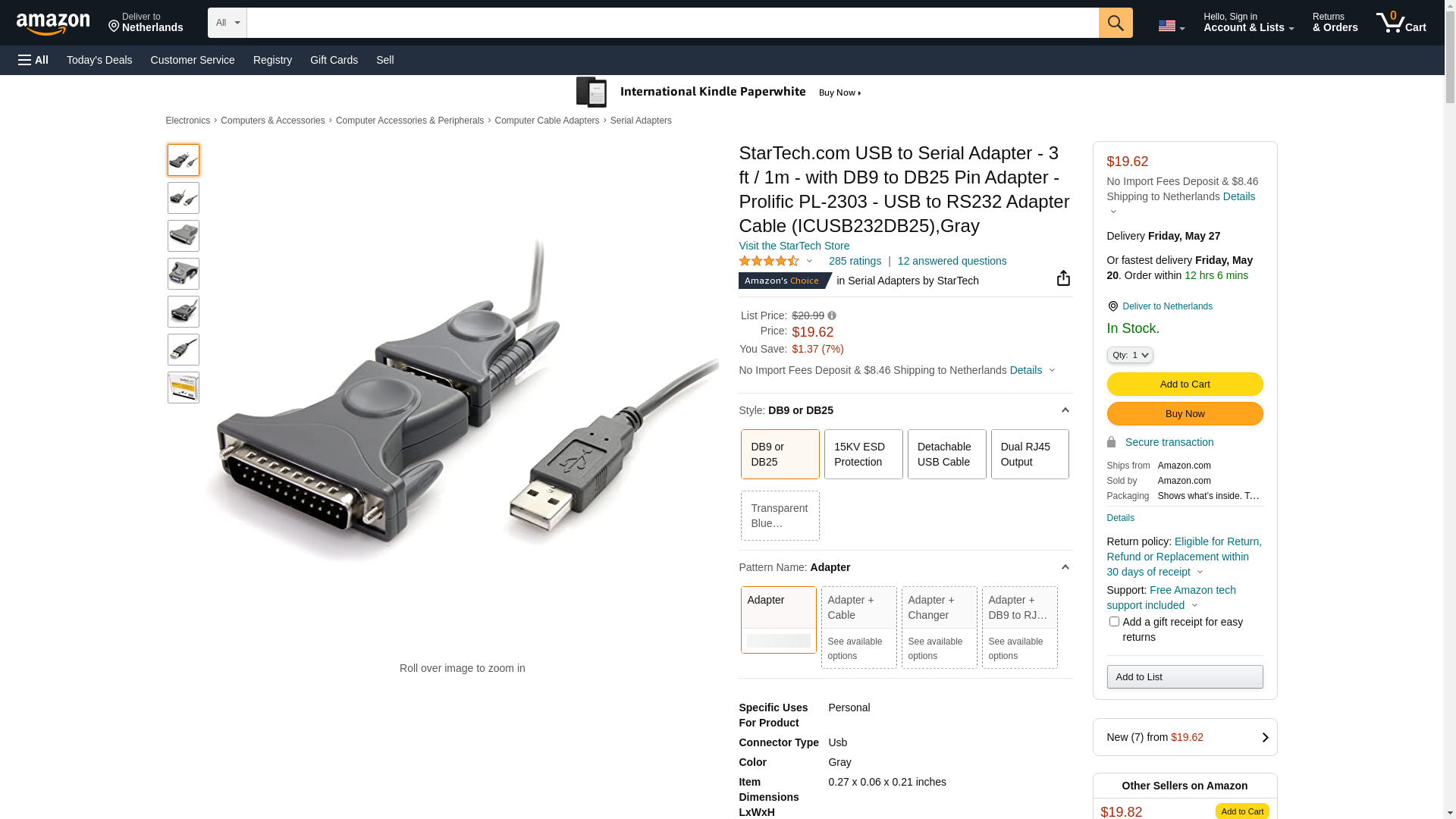The image size is (1456, 819).
Task: Visit the StarTech Store link
Action: click(x=793, y=246)
